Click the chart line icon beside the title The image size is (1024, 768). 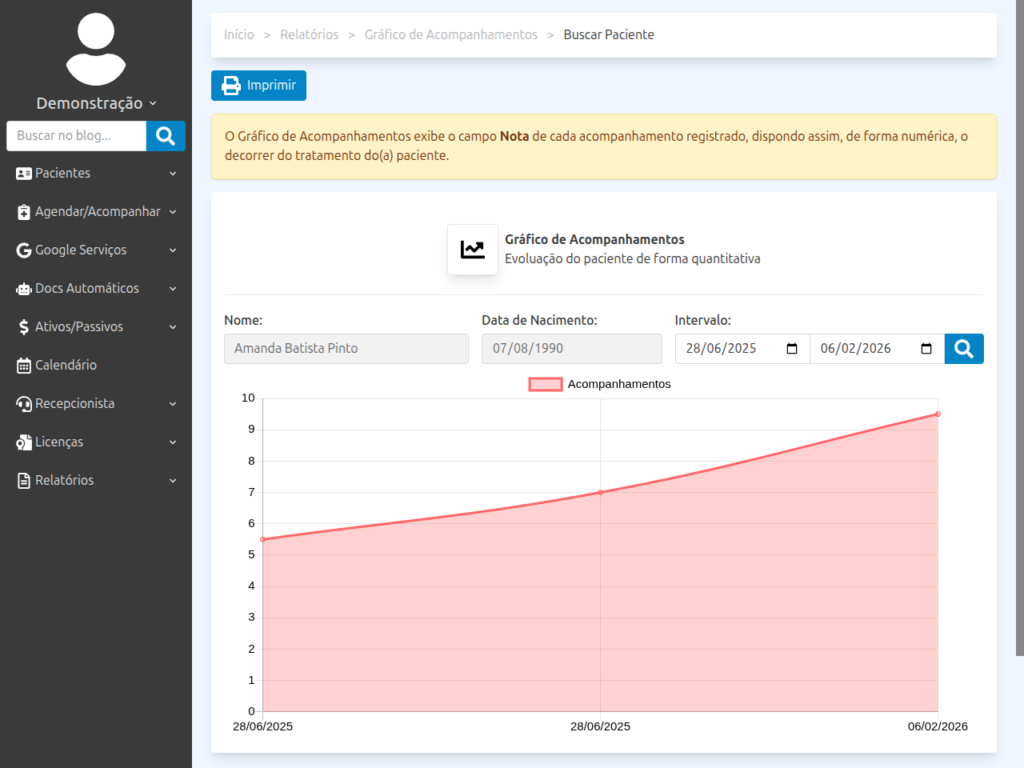point(472,250)
